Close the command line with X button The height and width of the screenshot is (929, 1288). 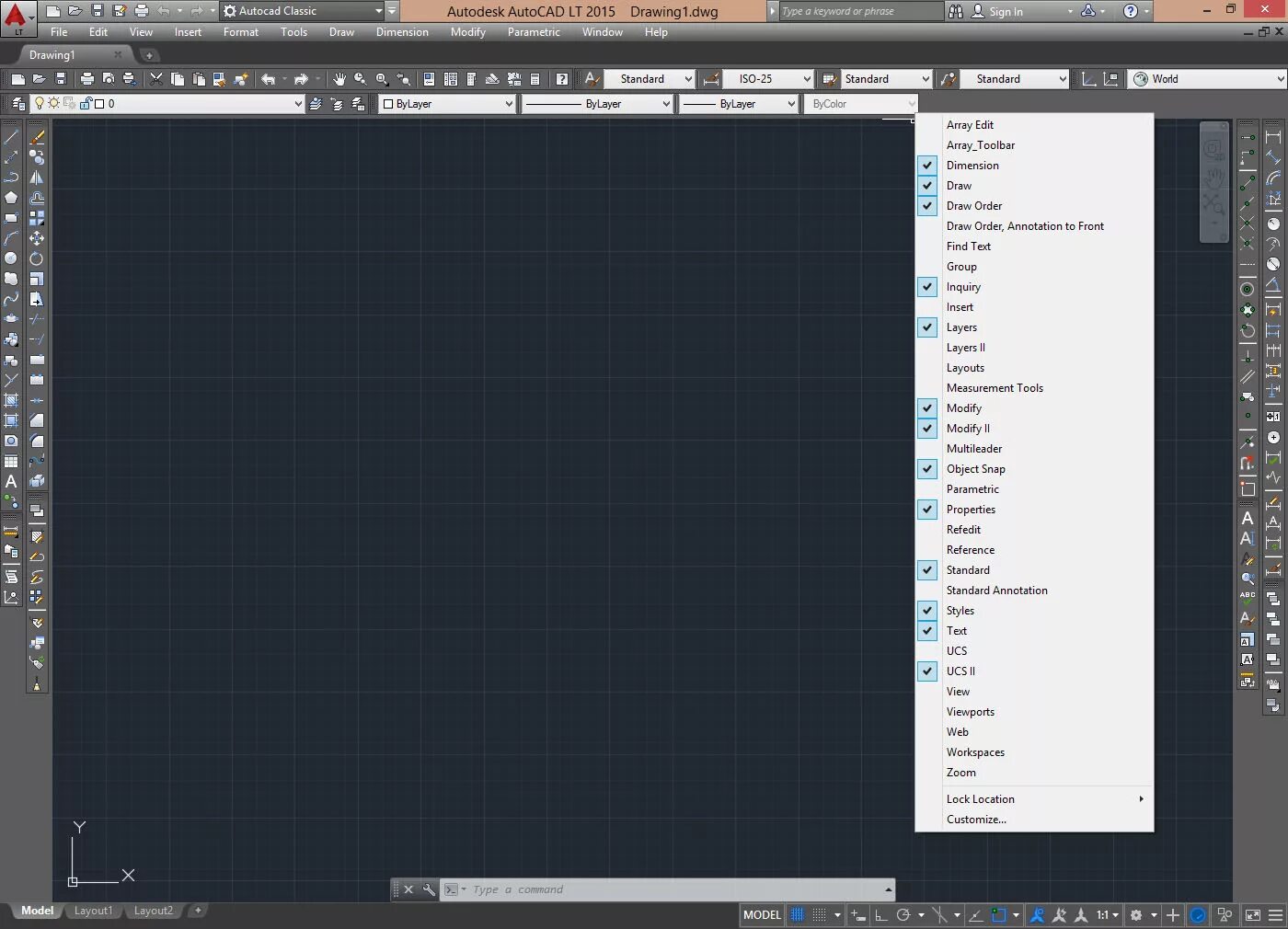coord(408,889)
